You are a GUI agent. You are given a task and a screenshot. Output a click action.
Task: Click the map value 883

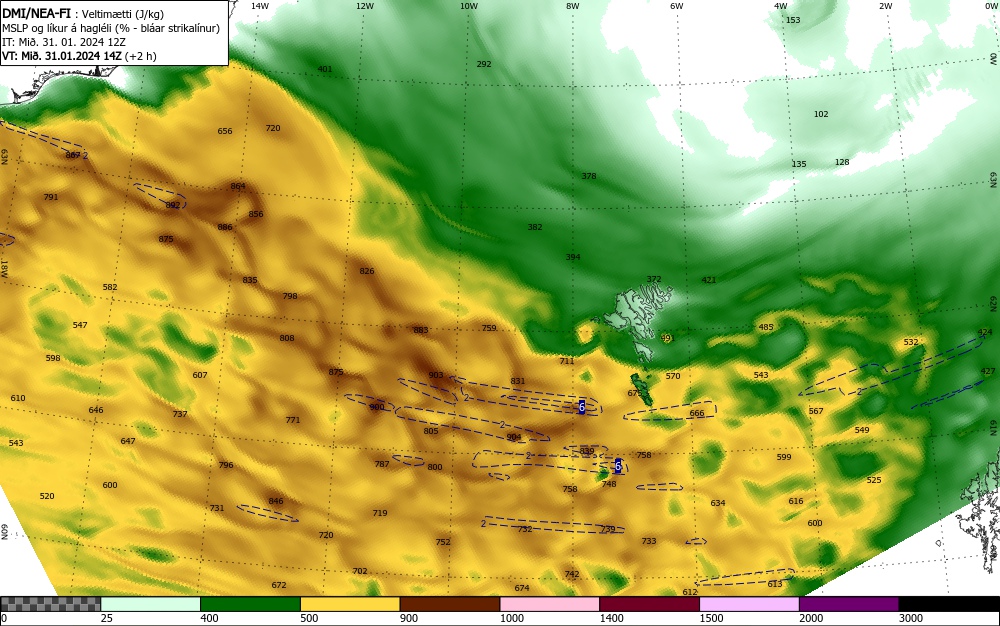420,330
